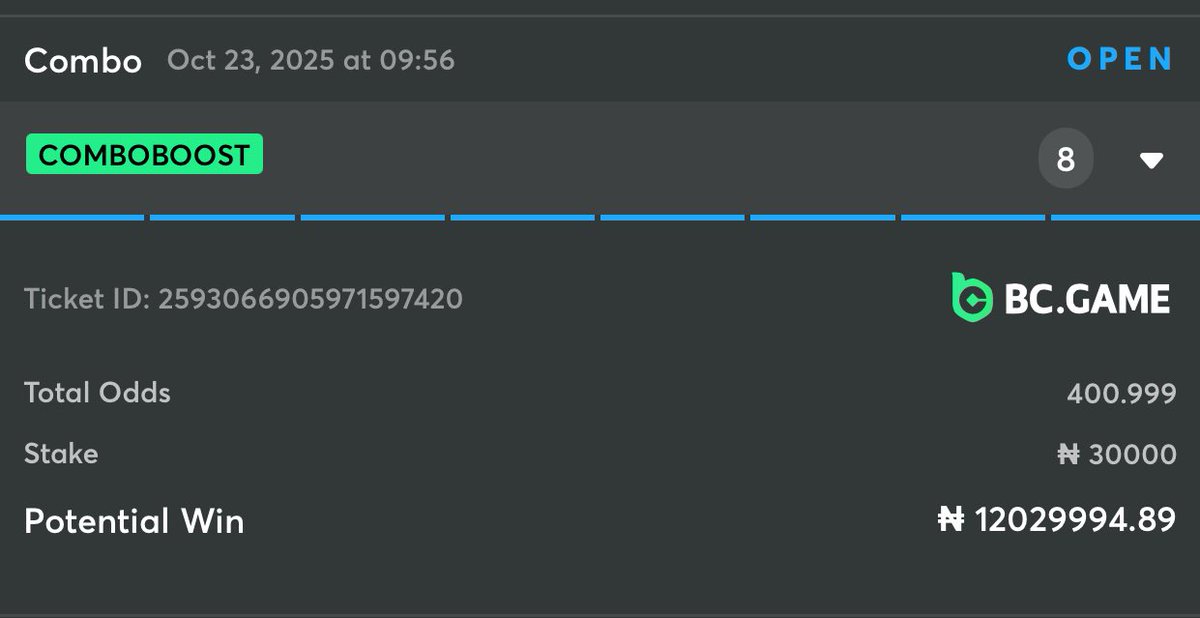Click the 30000 stake amount
Screen dimensions: 1200x618
pos(1133,455)
